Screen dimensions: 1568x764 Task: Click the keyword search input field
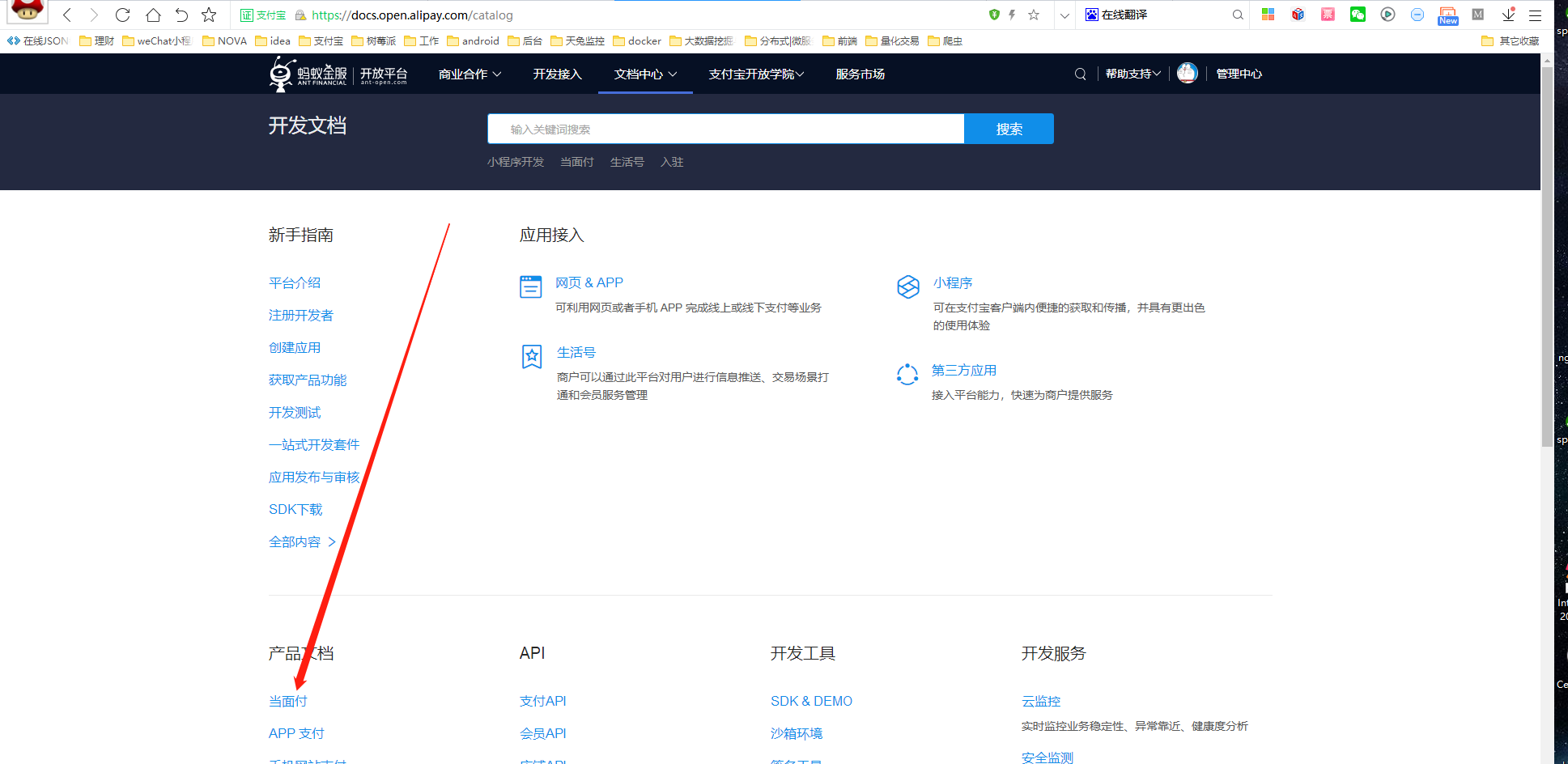point(725,129)
